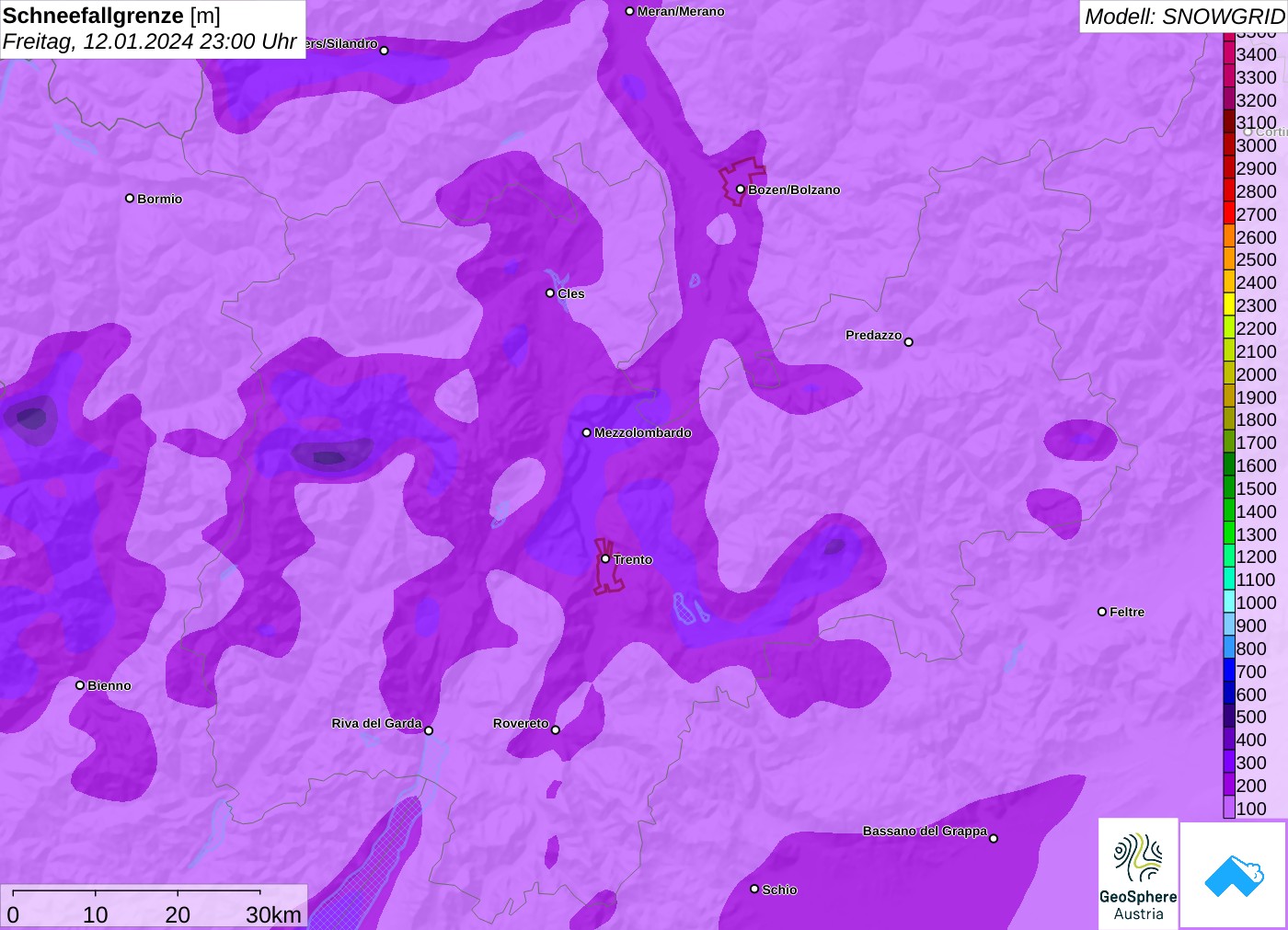Click the Bassano del Grappa label text
Viewport: 1288px width, 930px height.
(x=925, y=831)
